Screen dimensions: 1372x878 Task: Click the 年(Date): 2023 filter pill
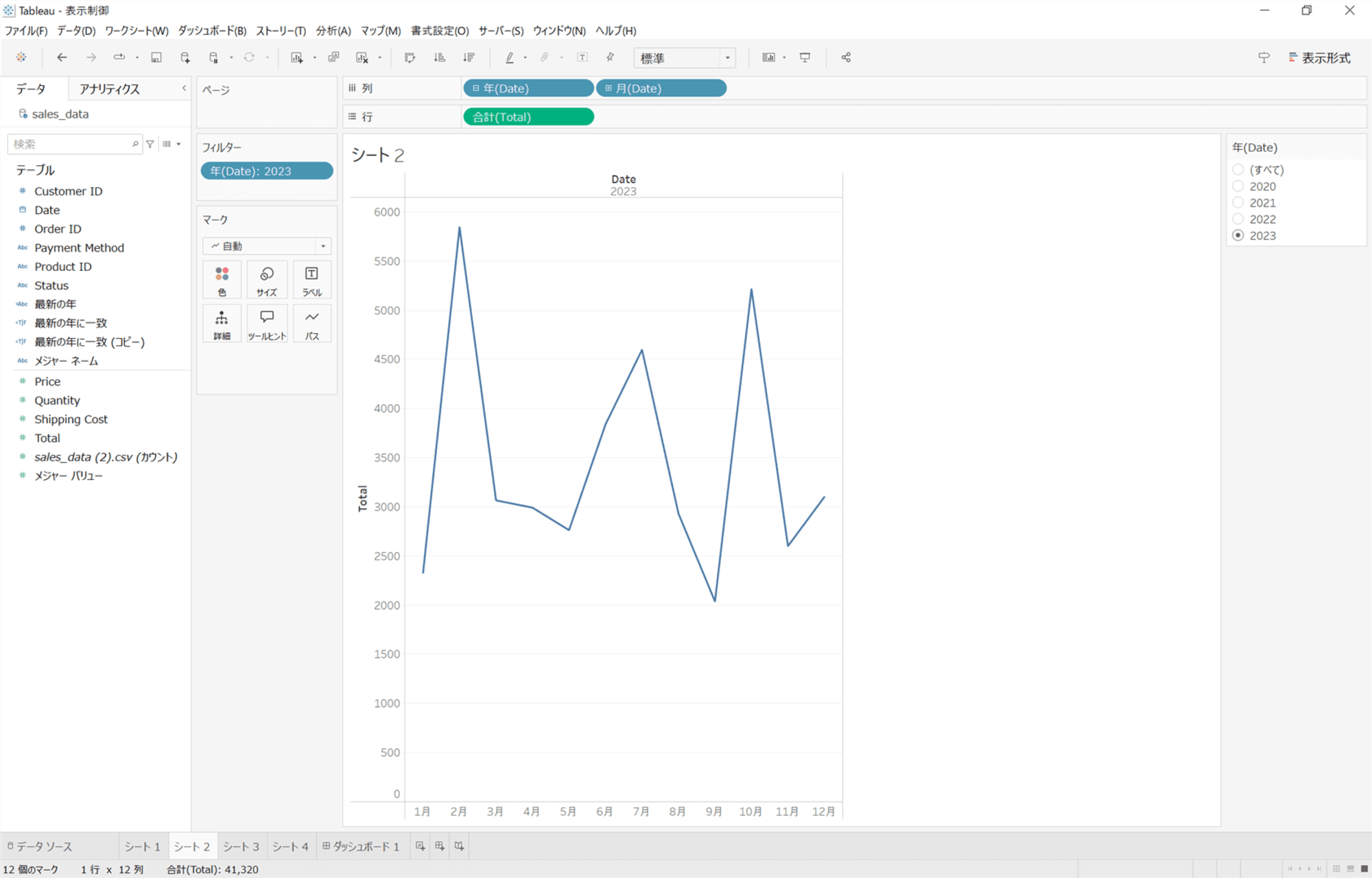click(x=267, y=171)
